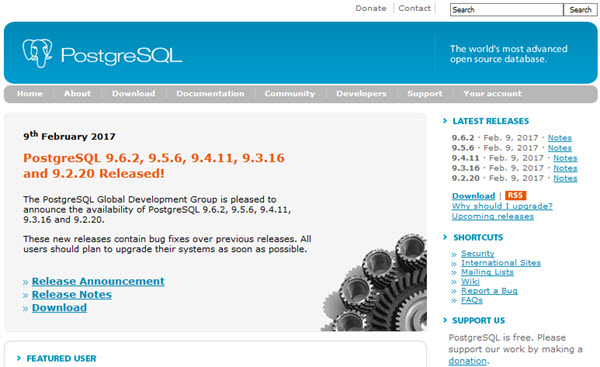Click the '9th February 2017' date
The height and width of the screenshot is (367, 600).
pos(69,136)
